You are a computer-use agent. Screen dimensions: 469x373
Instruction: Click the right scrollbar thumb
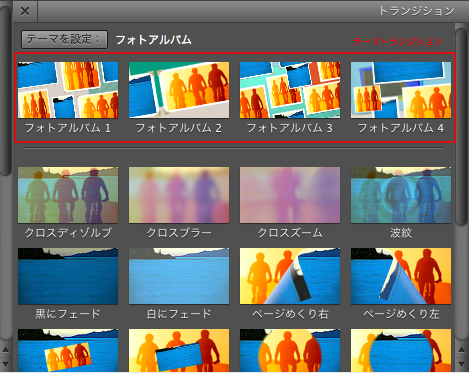click(461, 127)
